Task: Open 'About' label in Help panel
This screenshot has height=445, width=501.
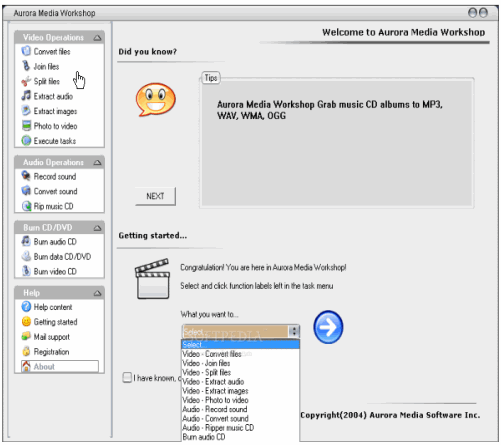Action: click(x=44, y=367)
